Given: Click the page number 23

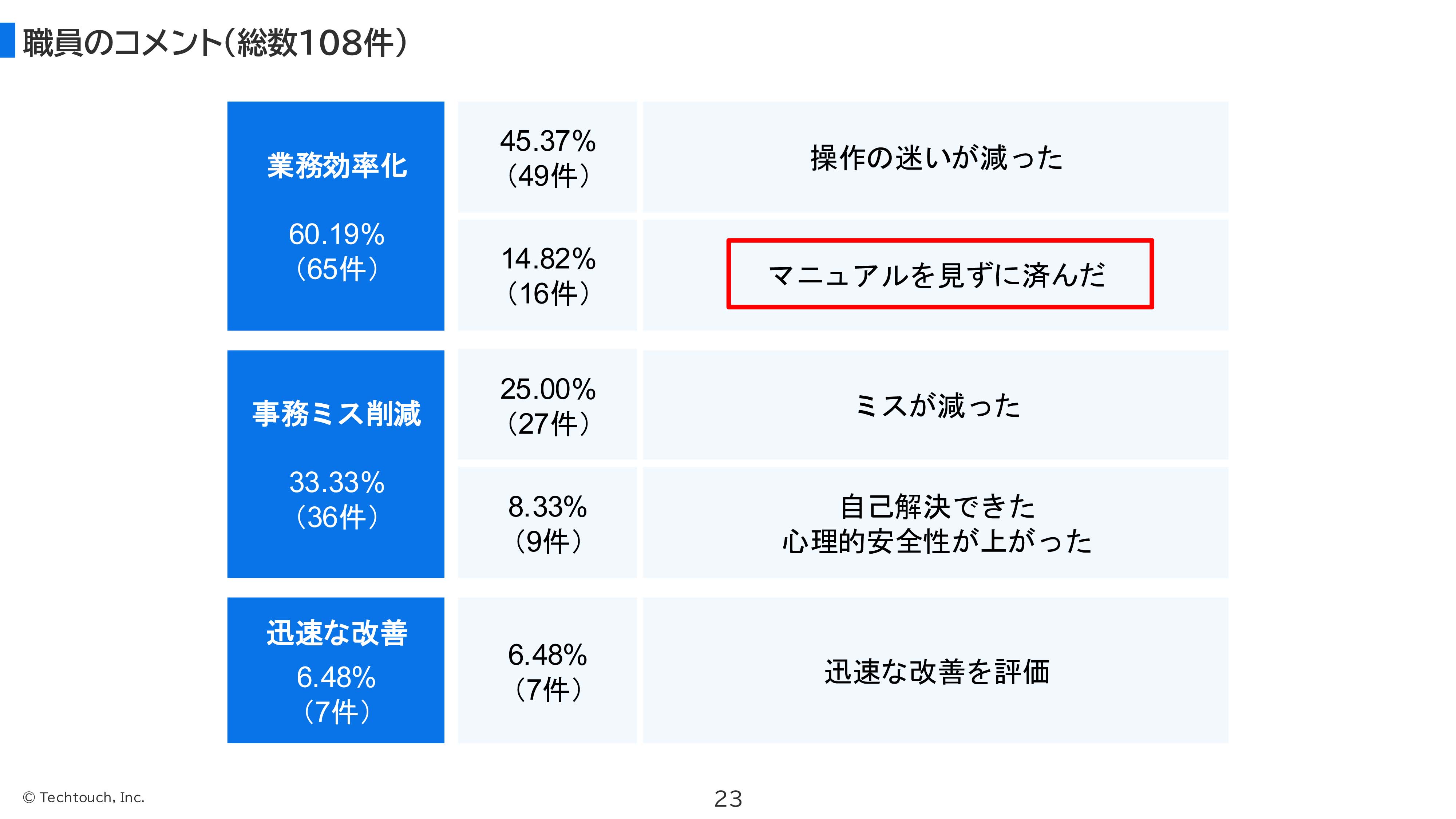Looking at the screenshot, I should [728, 799].
